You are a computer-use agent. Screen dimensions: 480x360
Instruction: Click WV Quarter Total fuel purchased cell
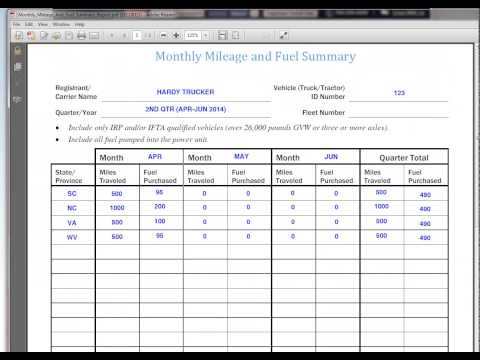(x=425, y=238)
